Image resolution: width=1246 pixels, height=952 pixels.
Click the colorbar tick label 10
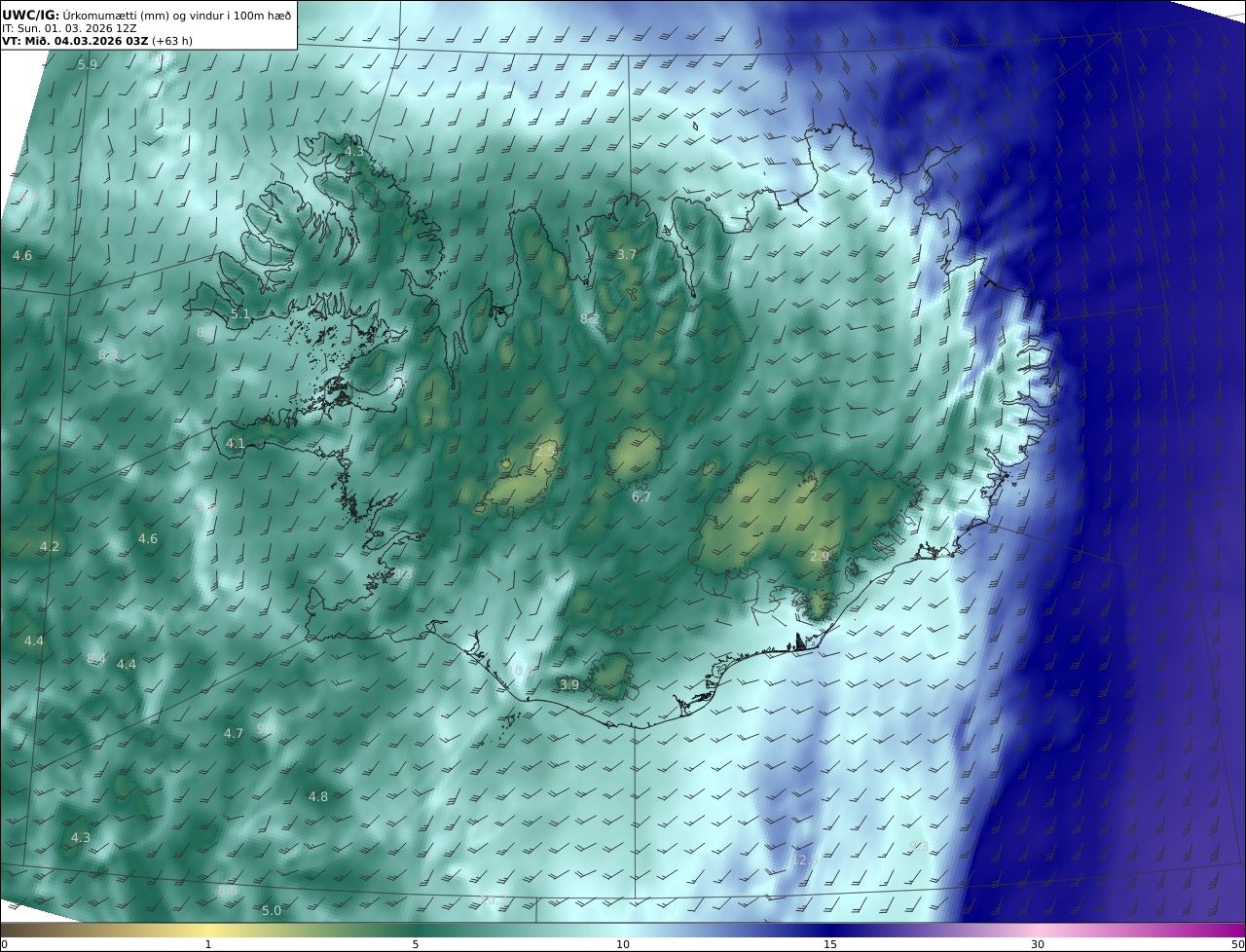point(623,944)
